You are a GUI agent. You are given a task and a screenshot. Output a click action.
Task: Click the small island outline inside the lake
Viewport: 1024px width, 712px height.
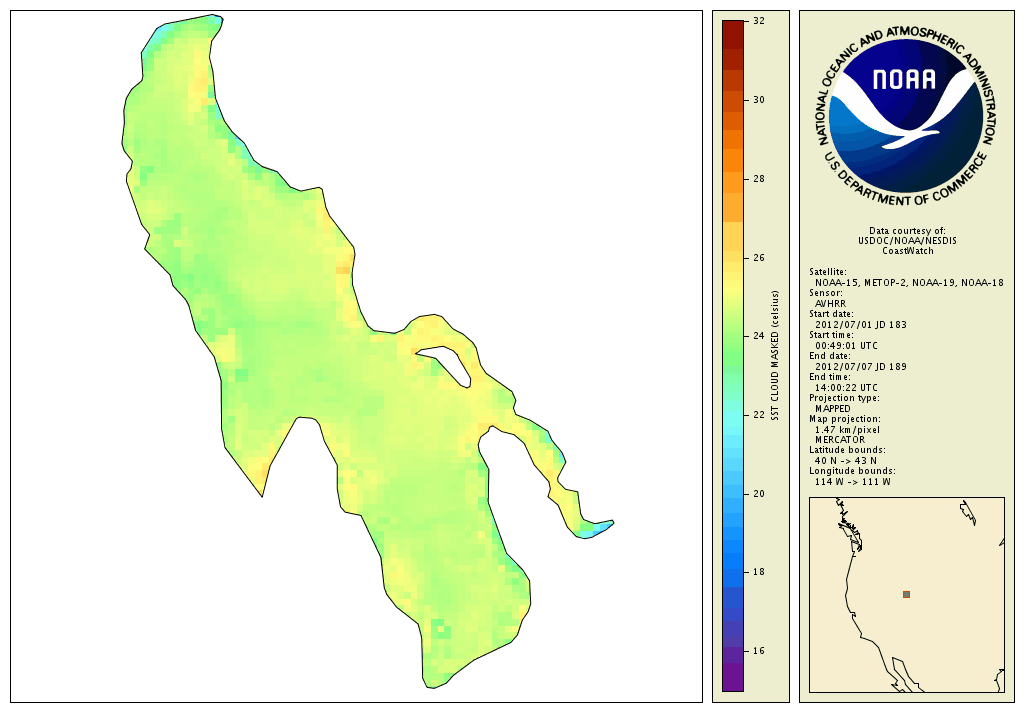[445, 366]
